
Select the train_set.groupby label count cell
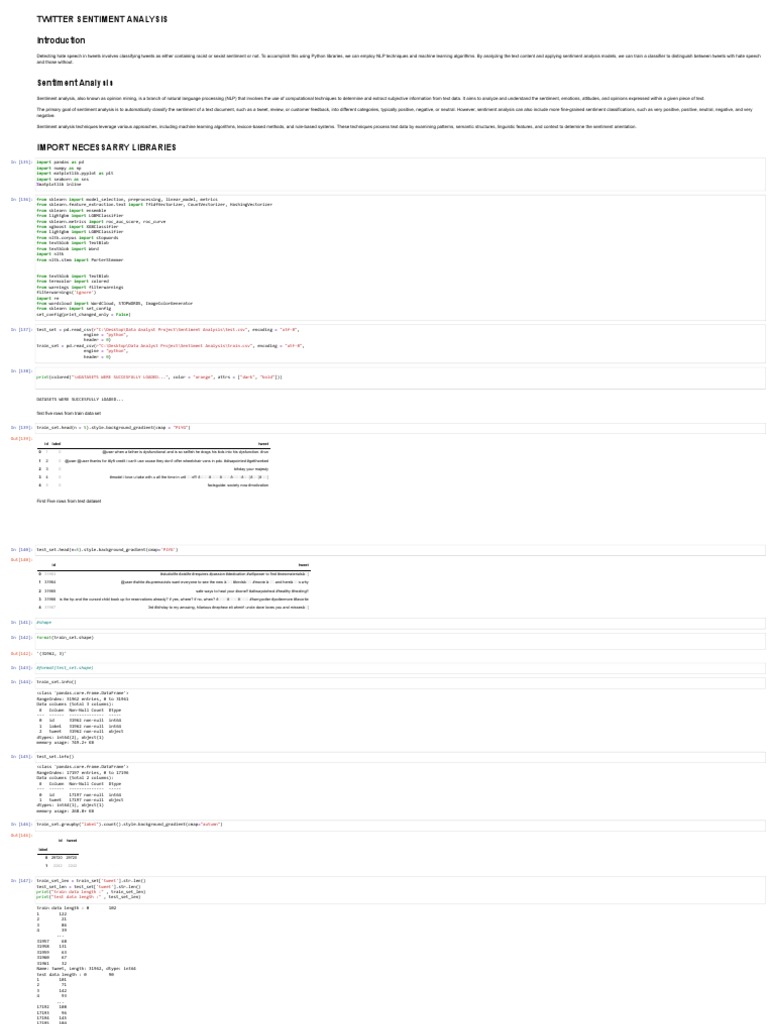pyautogui.click(x=400, y=824)
